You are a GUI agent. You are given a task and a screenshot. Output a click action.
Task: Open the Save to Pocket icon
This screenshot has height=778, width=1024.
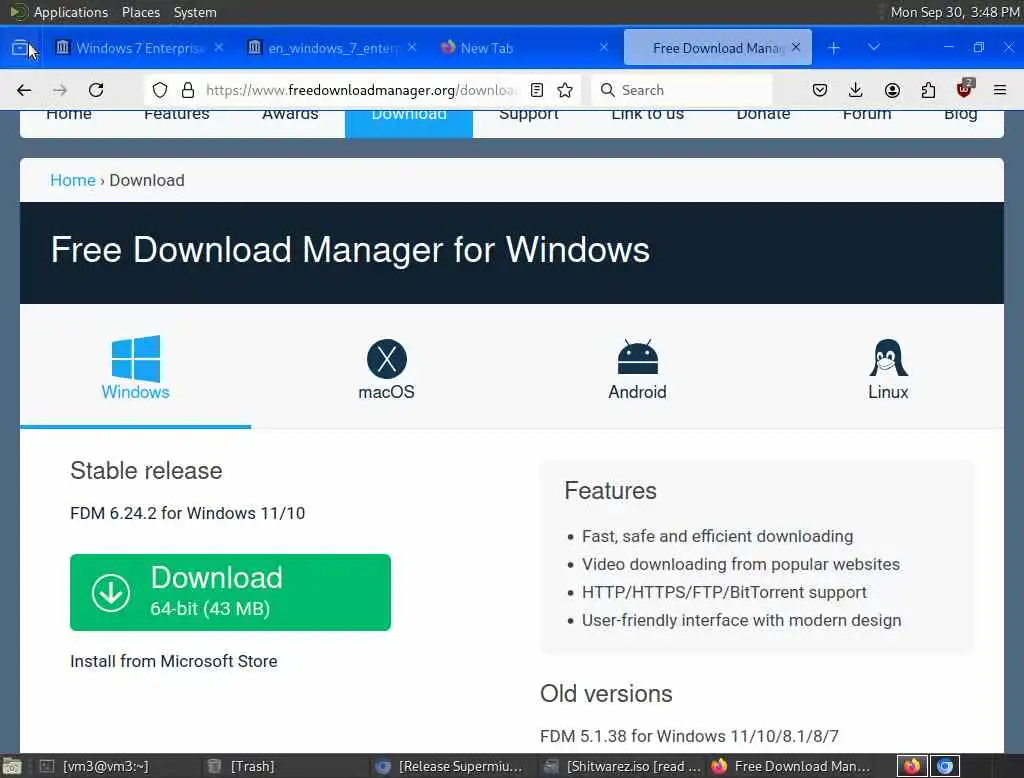pos(820,90)
